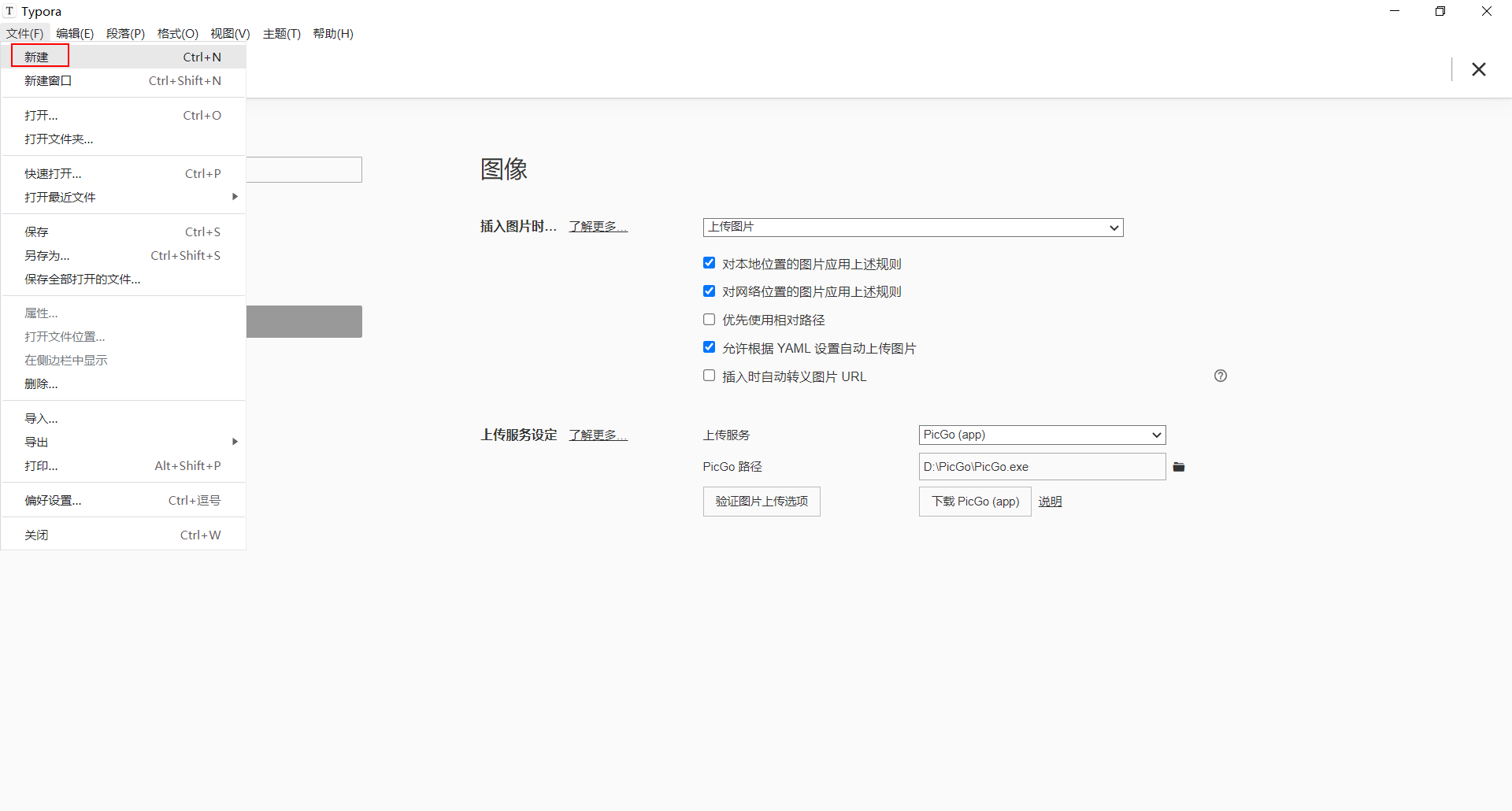Viewport: 1512px width, 811px height.
Task: Open the 编辑 menu
Action: tap(75, 34)
